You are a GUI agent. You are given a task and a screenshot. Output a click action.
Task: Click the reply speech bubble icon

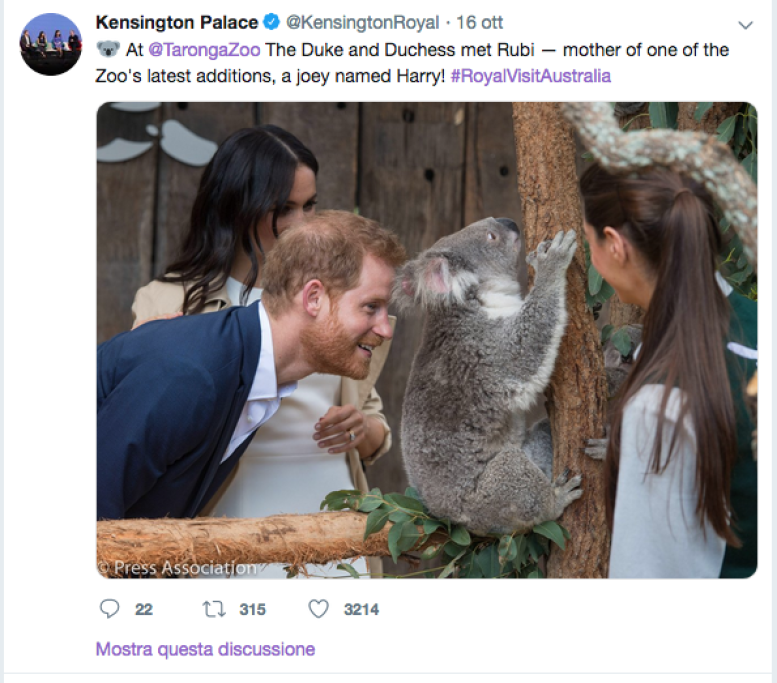110,608
